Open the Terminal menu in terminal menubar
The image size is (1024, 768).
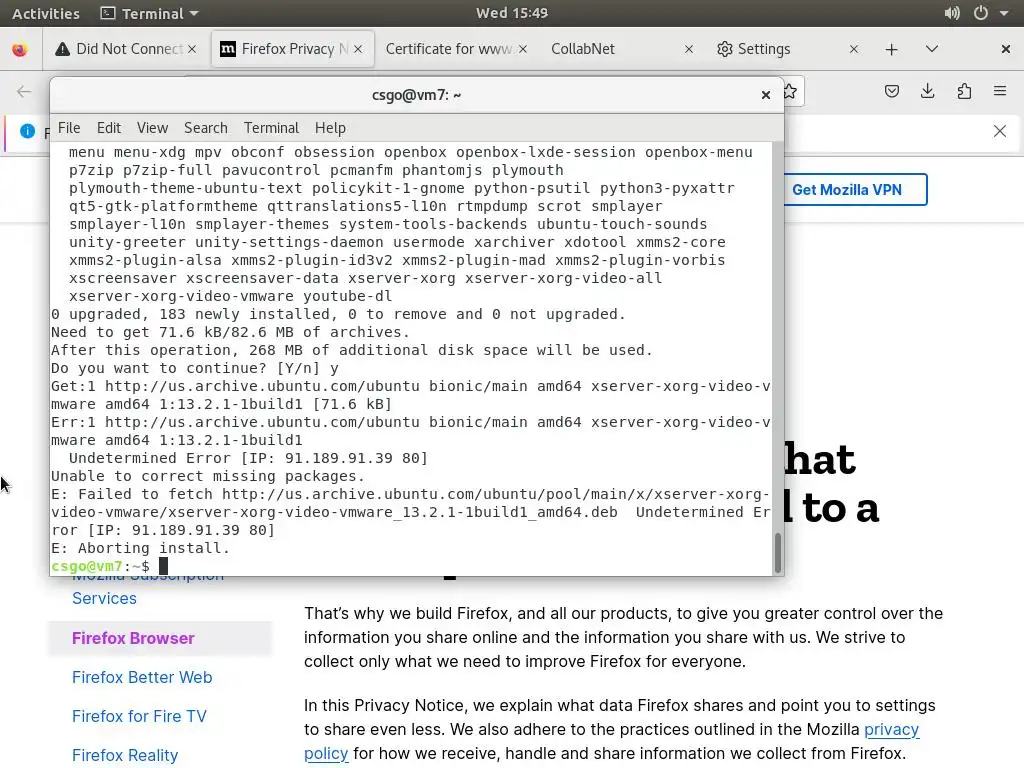click(x=271, y=128)
